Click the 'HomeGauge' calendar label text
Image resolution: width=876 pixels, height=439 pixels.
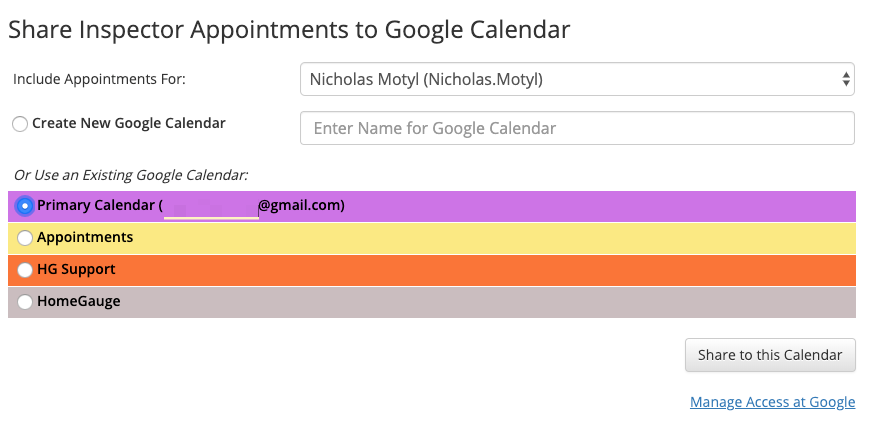[x=79, y=301]
